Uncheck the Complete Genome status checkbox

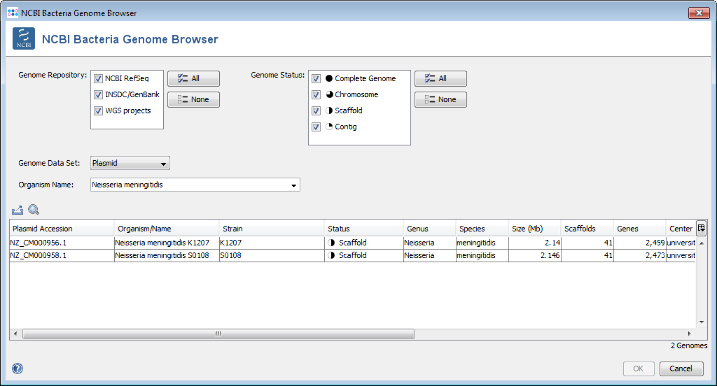click(316, 79)
